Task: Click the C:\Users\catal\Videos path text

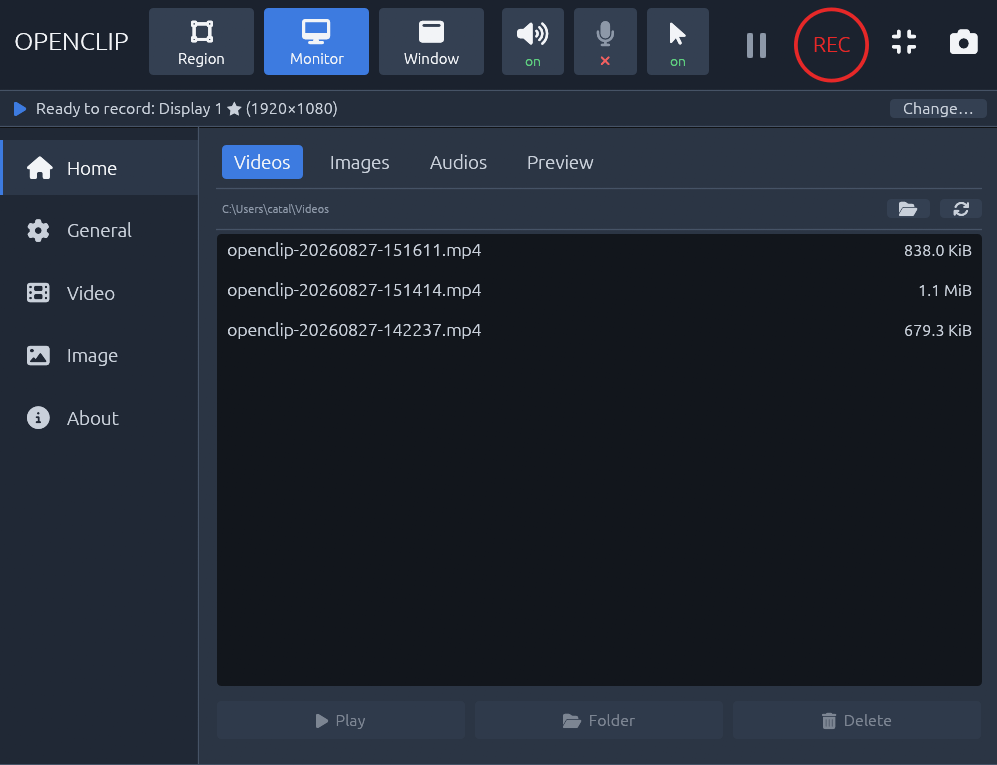Action: pos(275,209)
